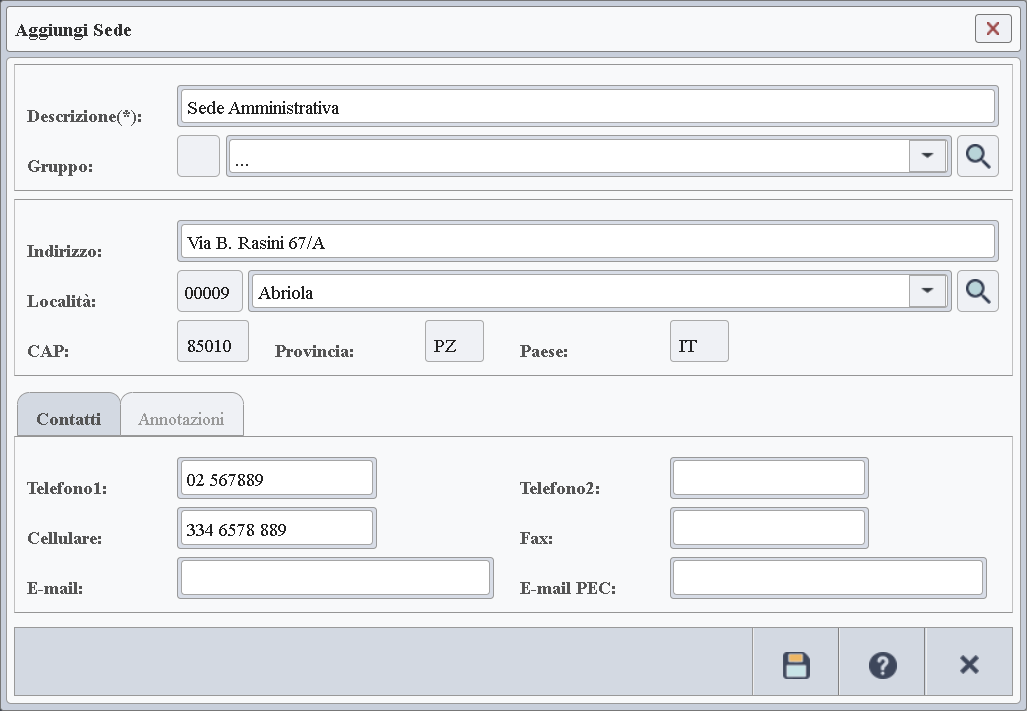The width and height of the screenshot is (1027, 711).
Task: Focus the E-mail PEC input field
Action: point(827,578)
